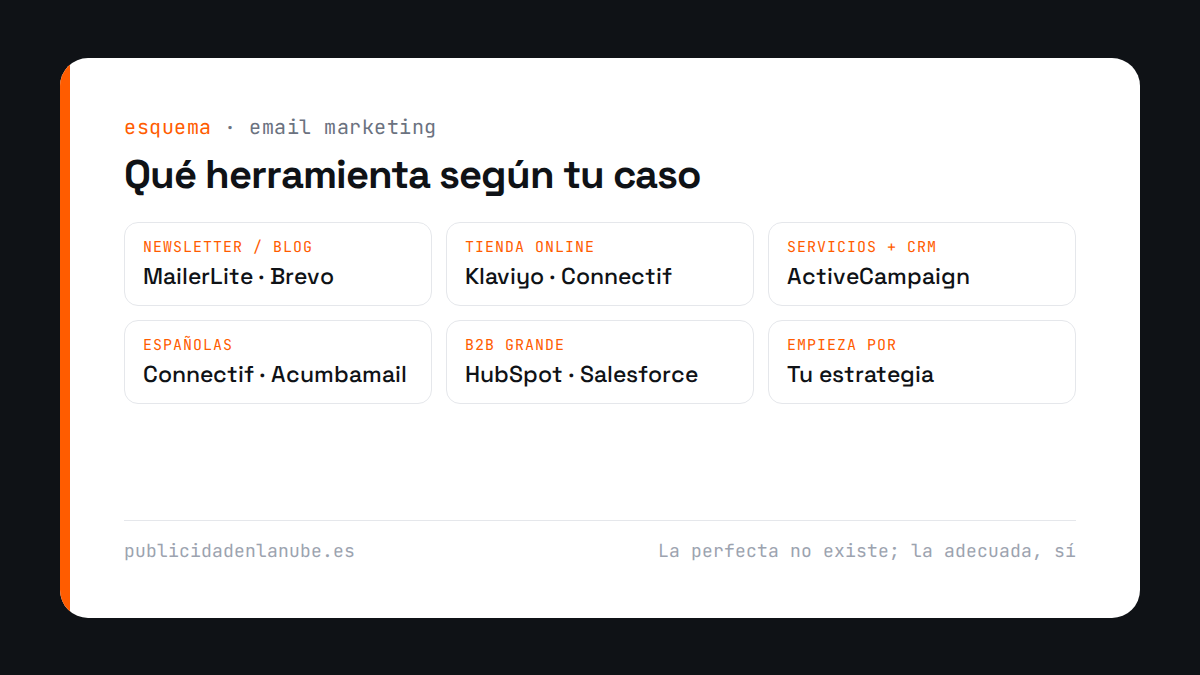Click "Connectif · Acumbamail" text
This screenshot has height=675, width=1200.
coord(275,375)
